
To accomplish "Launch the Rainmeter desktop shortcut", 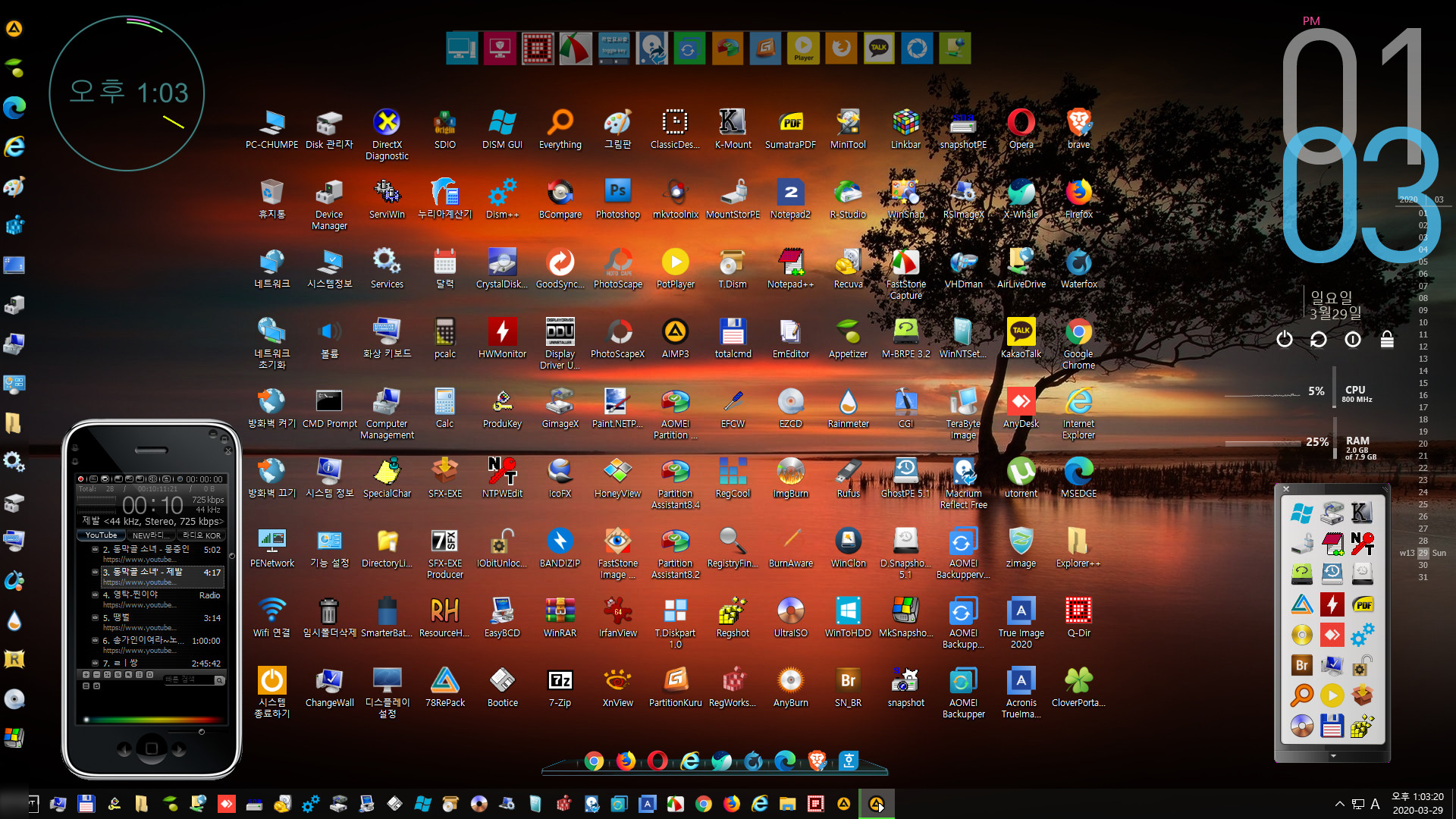I will coord(848,408).
